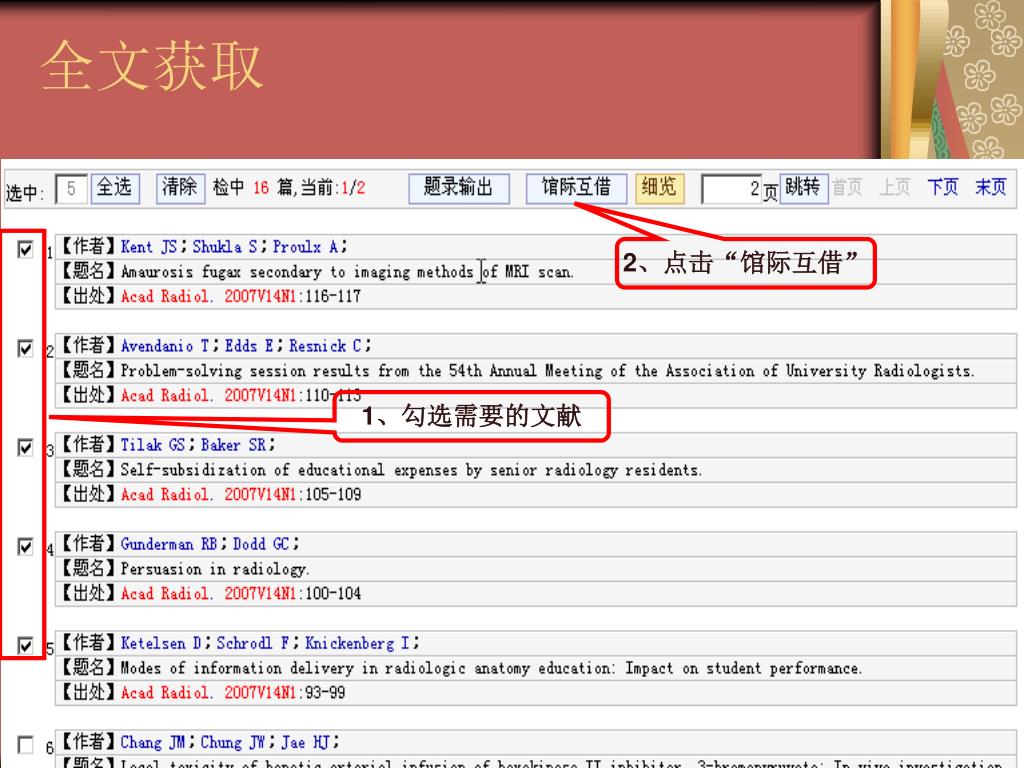Open author link Chang JM
1024x768 pixels.
[153, 743]
